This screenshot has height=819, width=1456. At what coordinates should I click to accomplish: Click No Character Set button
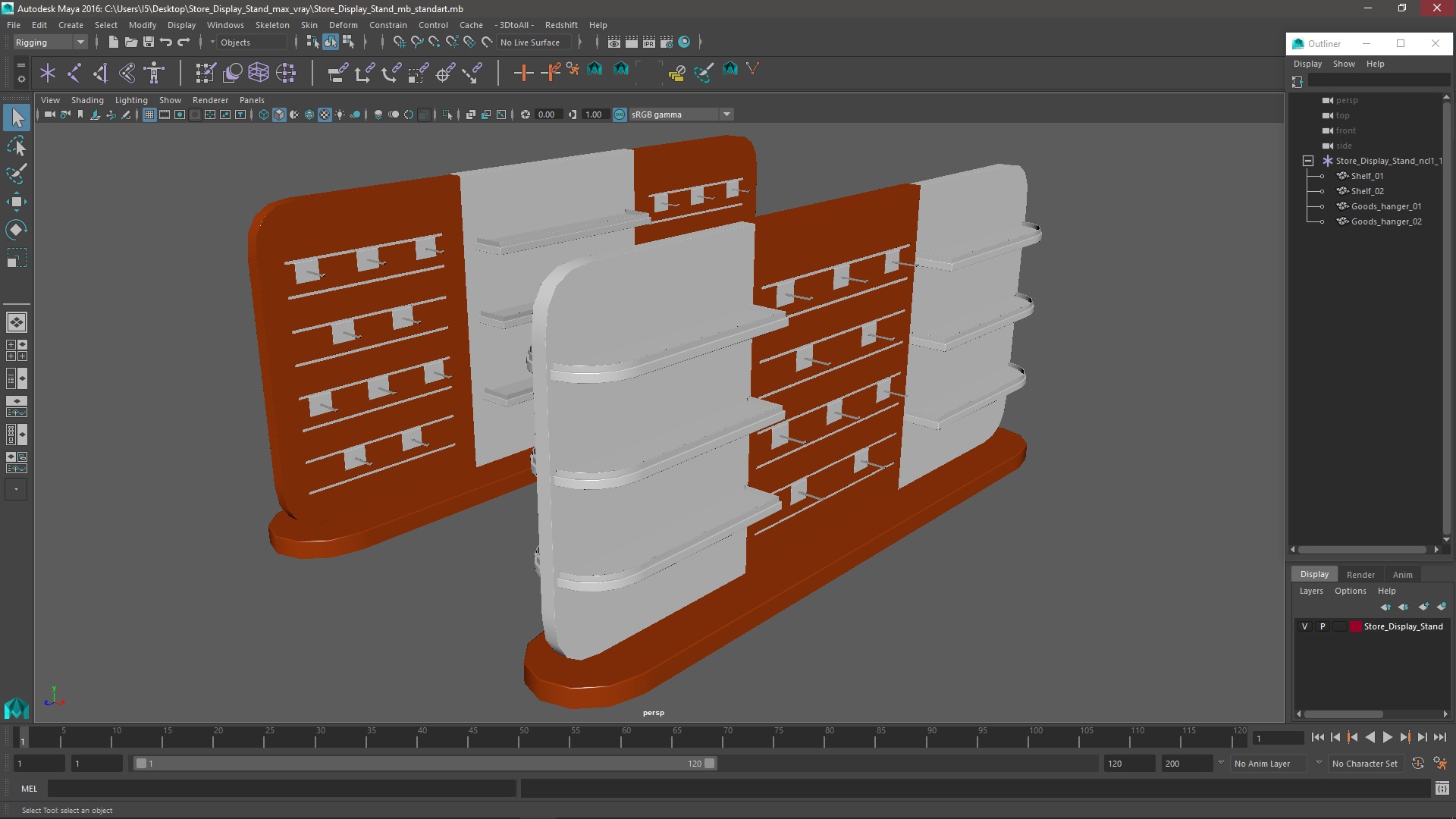(x=1364, y=764)
